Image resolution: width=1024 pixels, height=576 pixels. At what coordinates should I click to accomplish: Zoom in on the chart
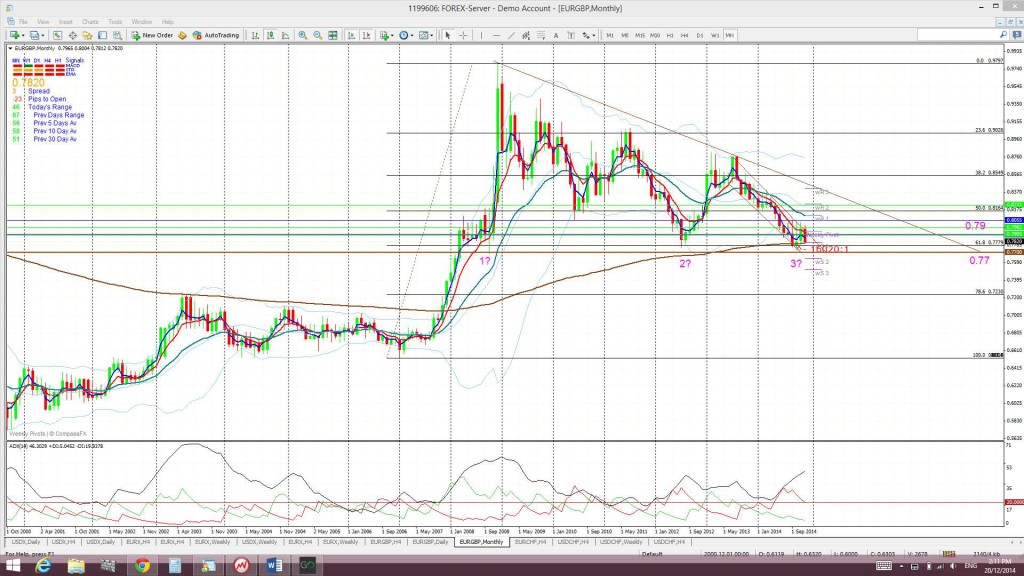click(302, 35)
